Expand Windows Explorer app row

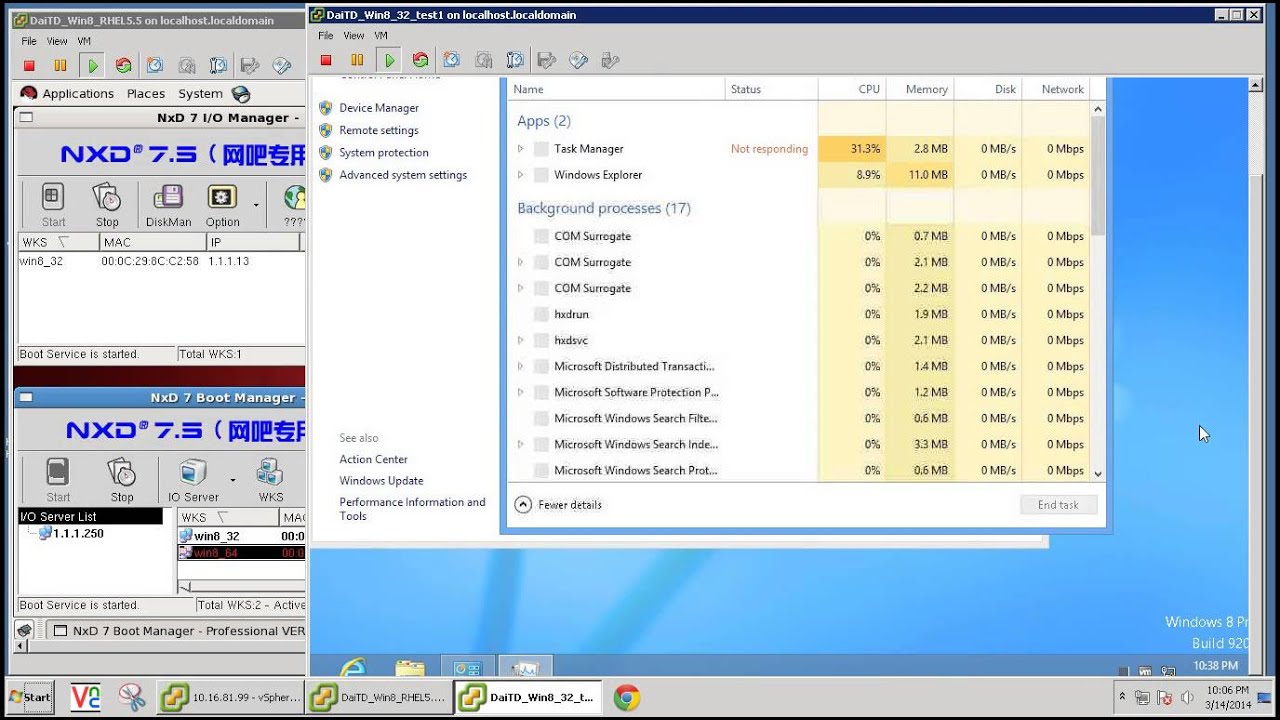[x=520, y=175]
